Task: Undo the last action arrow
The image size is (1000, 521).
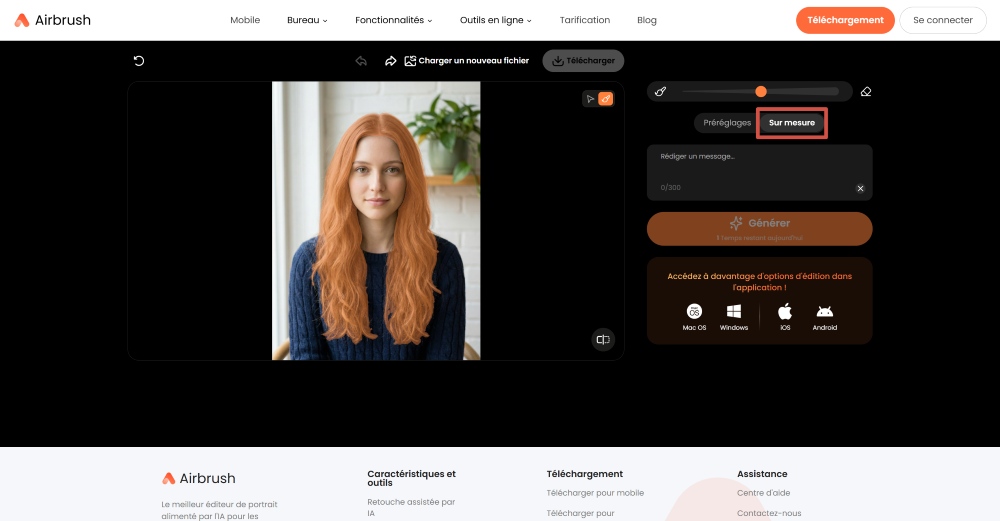Action: tap(361, 61)
